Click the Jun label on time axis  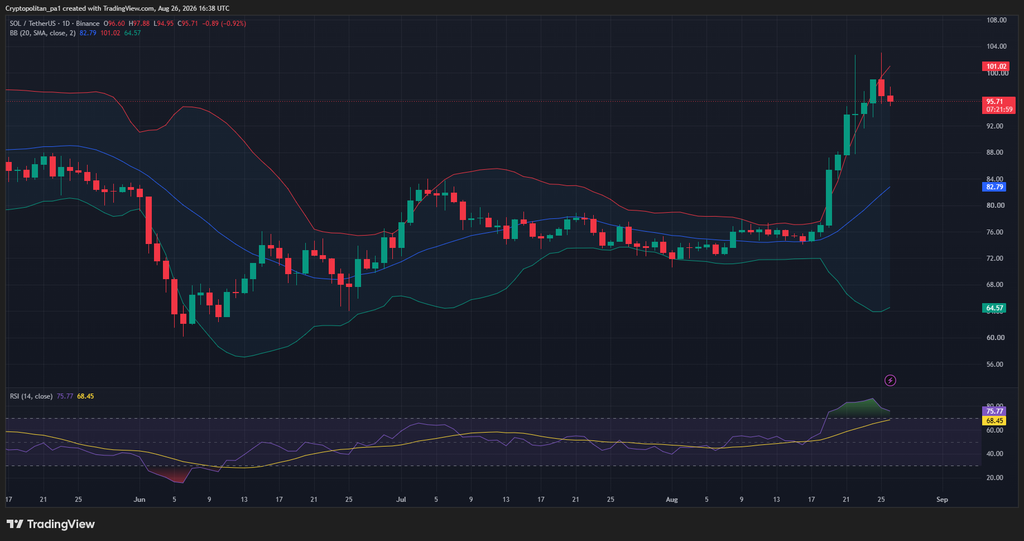(138, 499)
